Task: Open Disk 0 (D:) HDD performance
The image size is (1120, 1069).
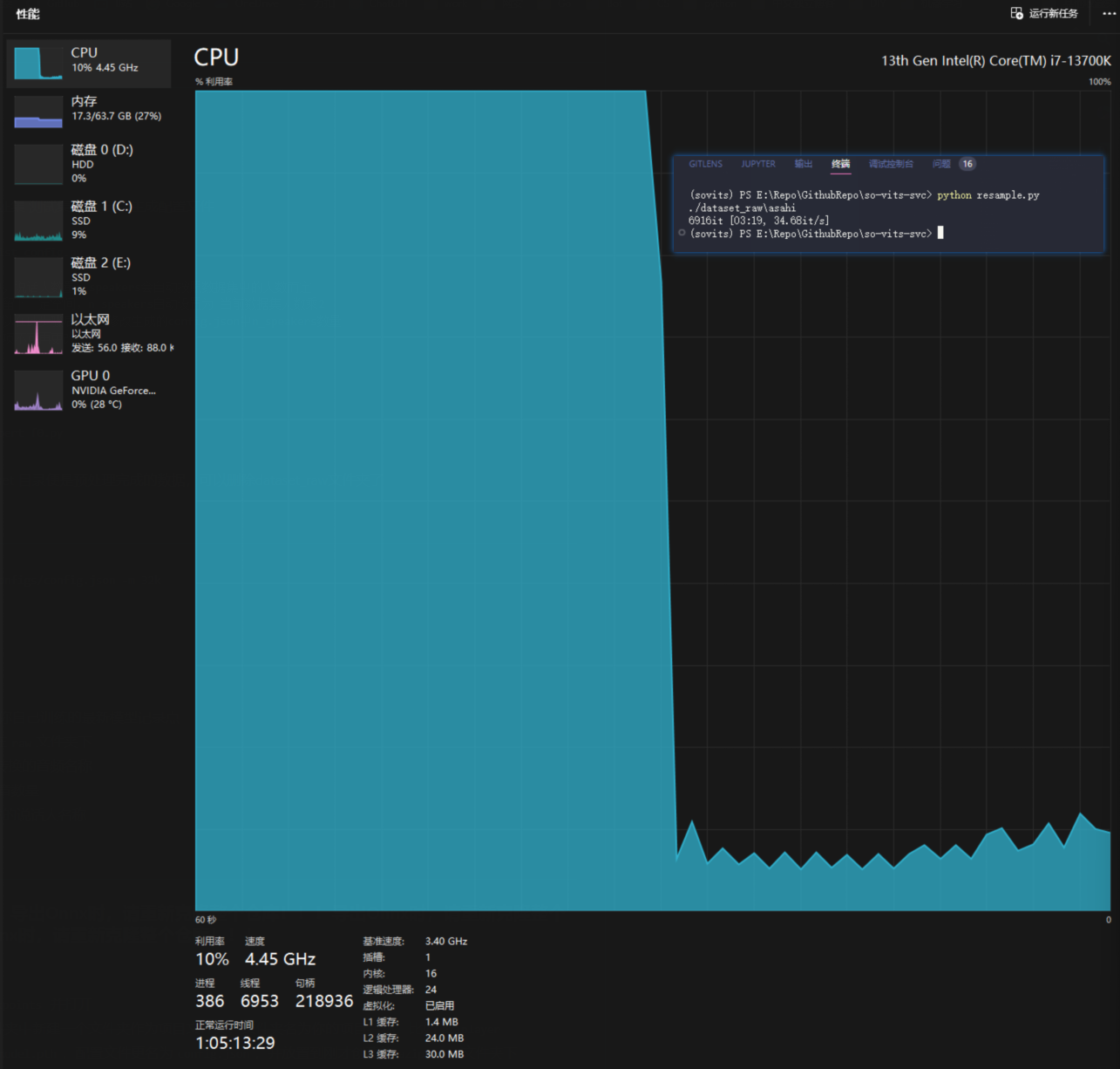Action: (89, 164)
